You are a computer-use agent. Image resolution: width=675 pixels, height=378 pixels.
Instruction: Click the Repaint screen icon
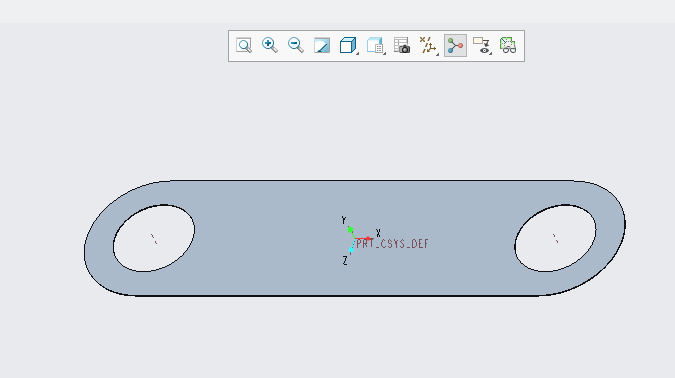point(322,46)
